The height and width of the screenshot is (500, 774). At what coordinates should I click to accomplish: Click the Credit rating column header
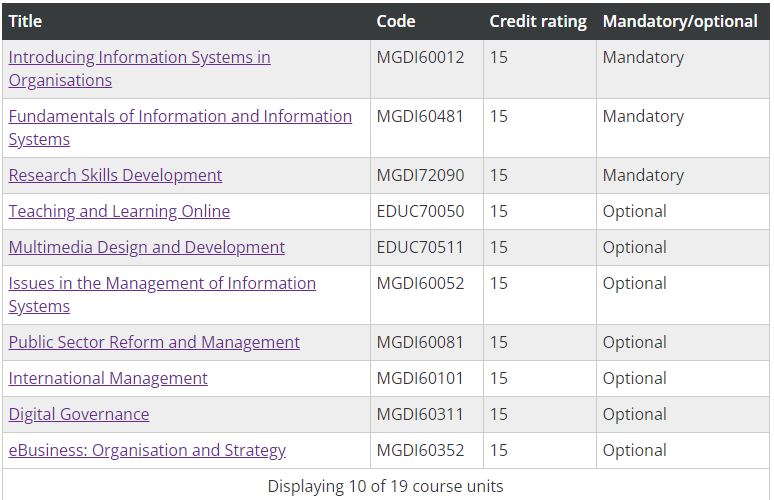click(x=537, y=21)
